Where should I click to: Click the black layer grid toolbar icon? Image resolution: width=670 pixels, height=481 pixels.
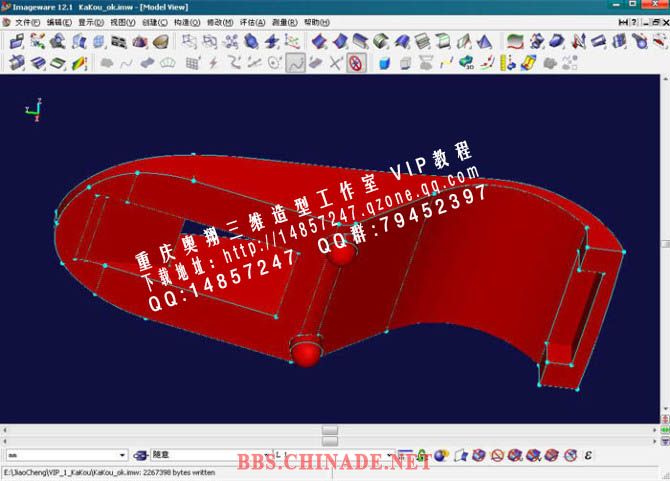(119, 41)
